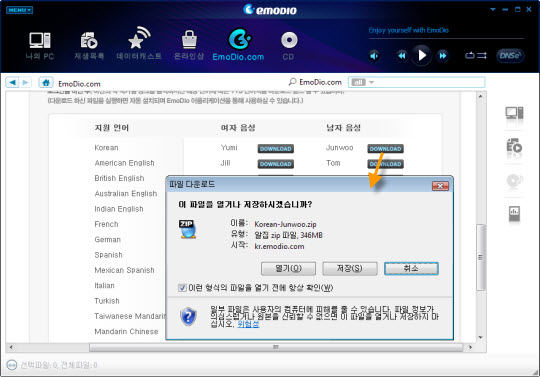Click the status bar sync icon
This screenshot has height=377, width=540.
coord(12,365)
